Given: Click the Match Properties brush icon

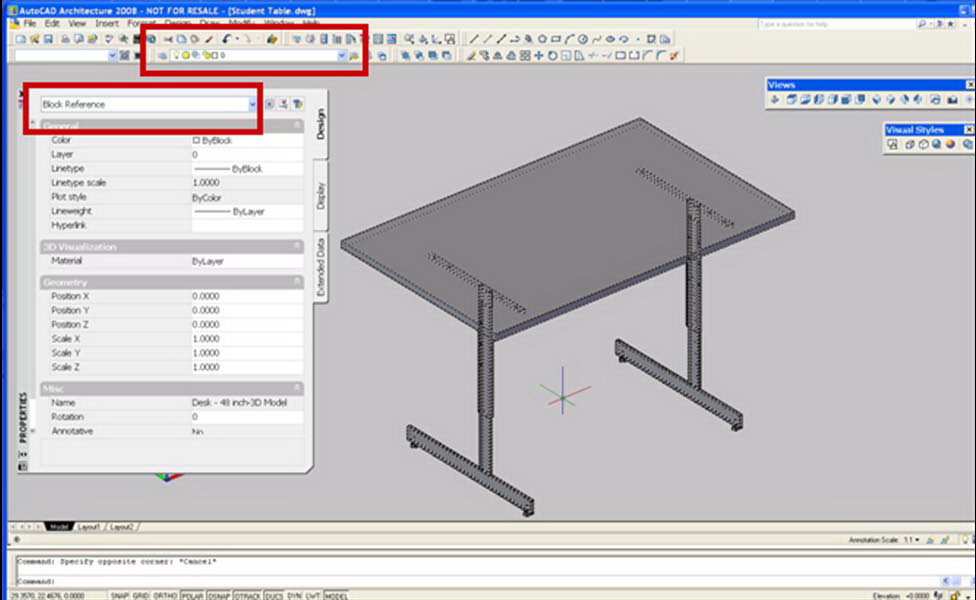Looking at the screenshot, I should [x=209, y=39].
